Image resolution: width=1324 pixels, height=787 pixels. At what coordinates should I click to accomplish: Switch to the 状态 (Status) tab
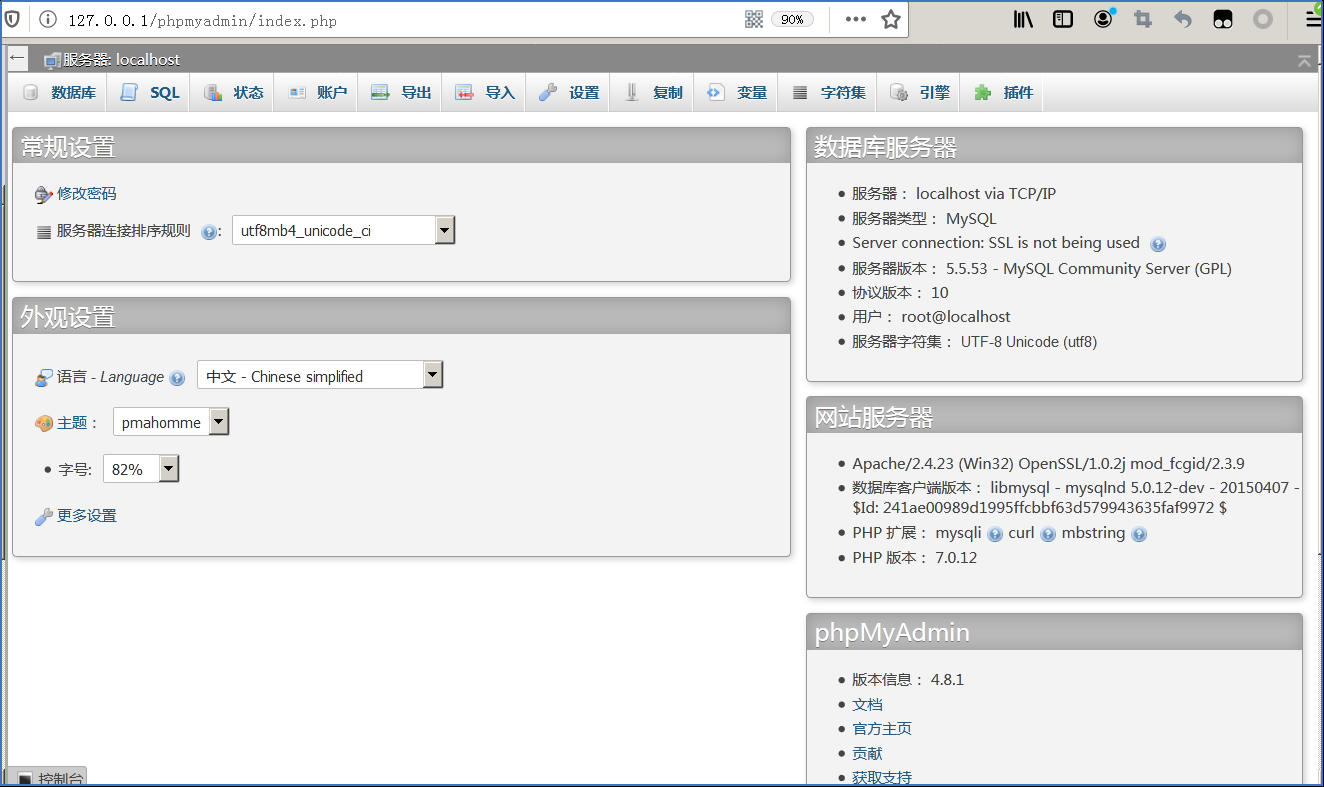click(234, 92)
